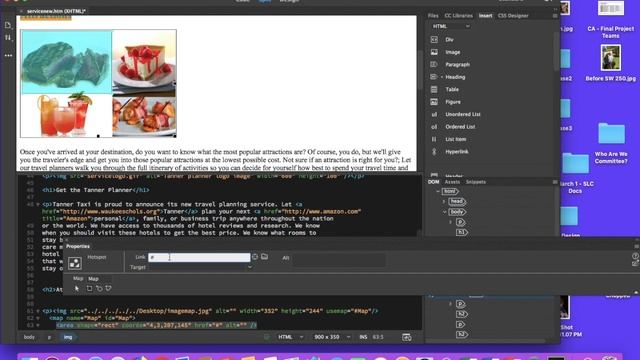Click the Point to File icon beside Link

(255, 257)
